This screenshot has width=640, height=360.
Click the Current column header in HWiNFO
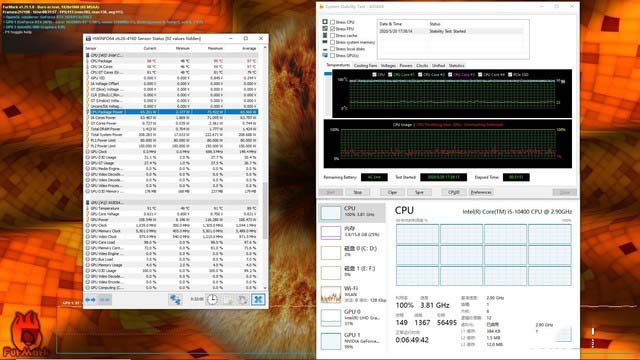click(150, 48)
